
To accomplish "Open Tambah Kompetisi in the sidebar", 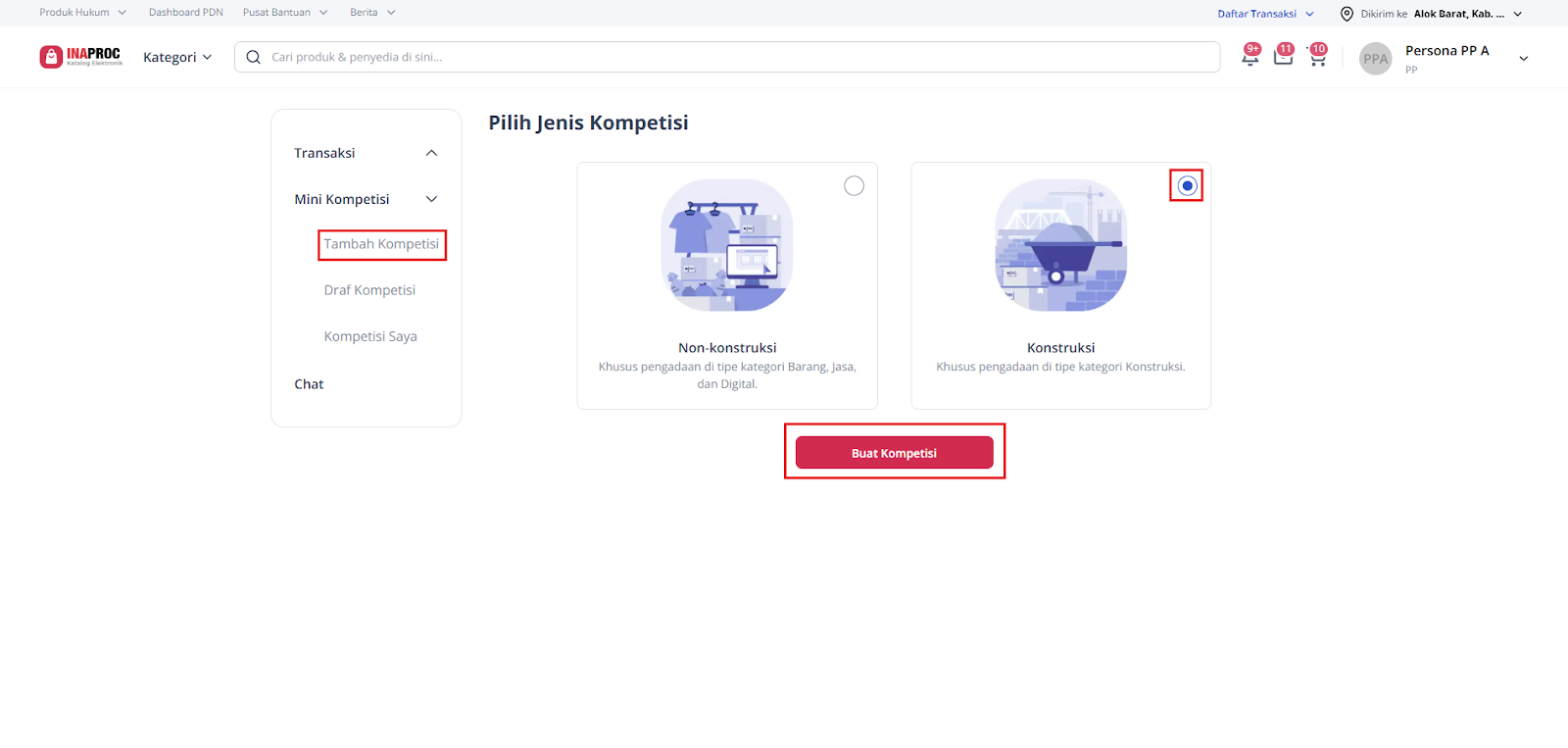I will (381, 244).
